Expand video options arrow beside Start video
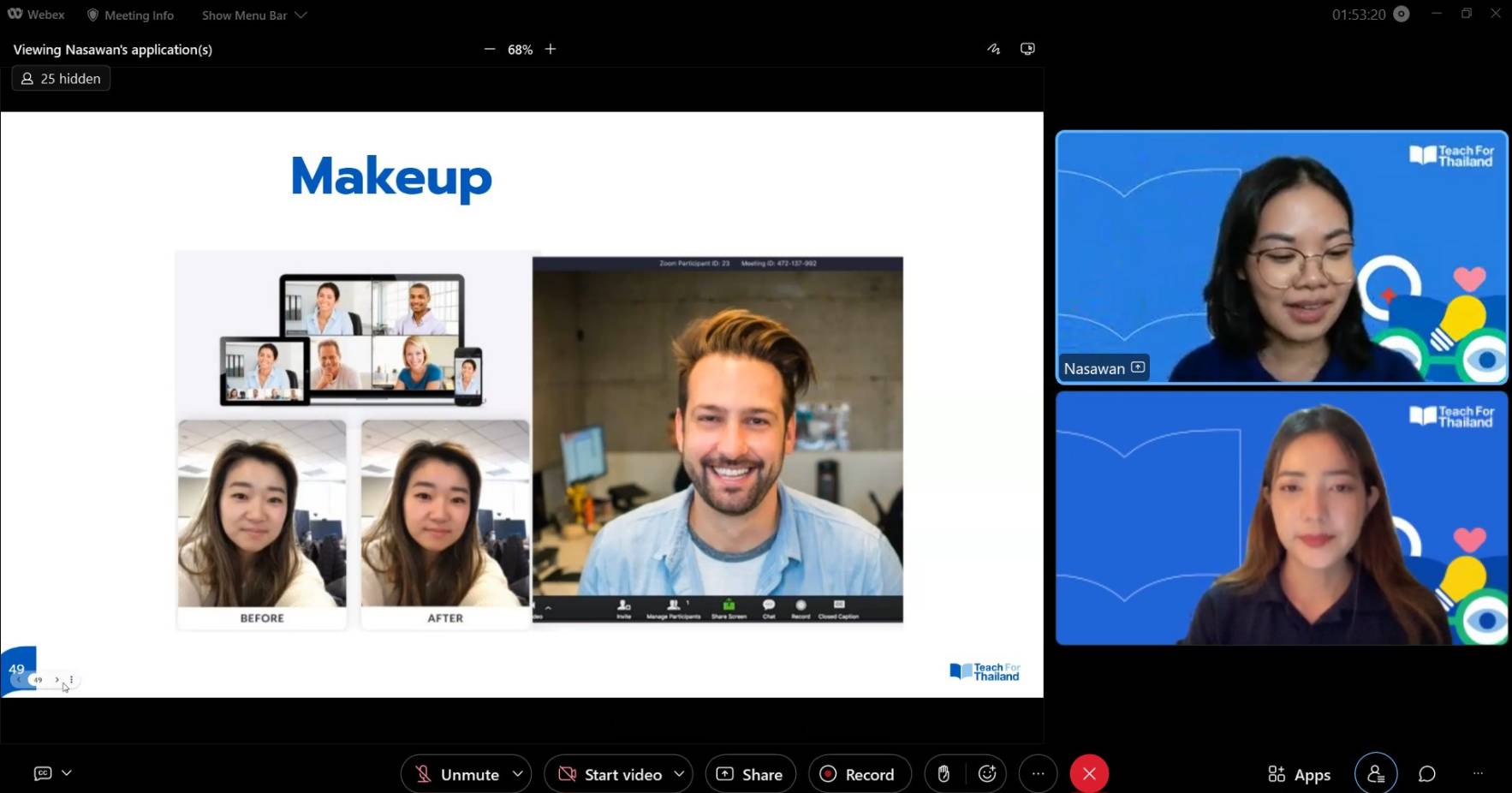The height and width of the screenshot is (793, 1512). coord(679,774)
